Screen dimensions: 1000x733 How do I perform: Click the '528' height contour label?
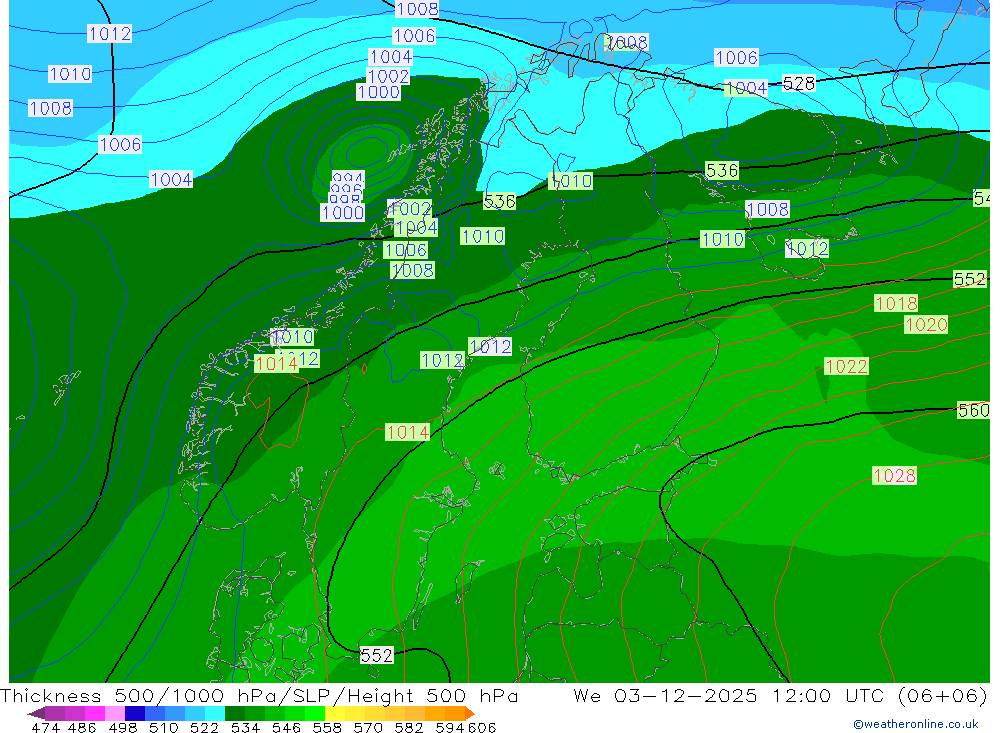pos(798,83)
